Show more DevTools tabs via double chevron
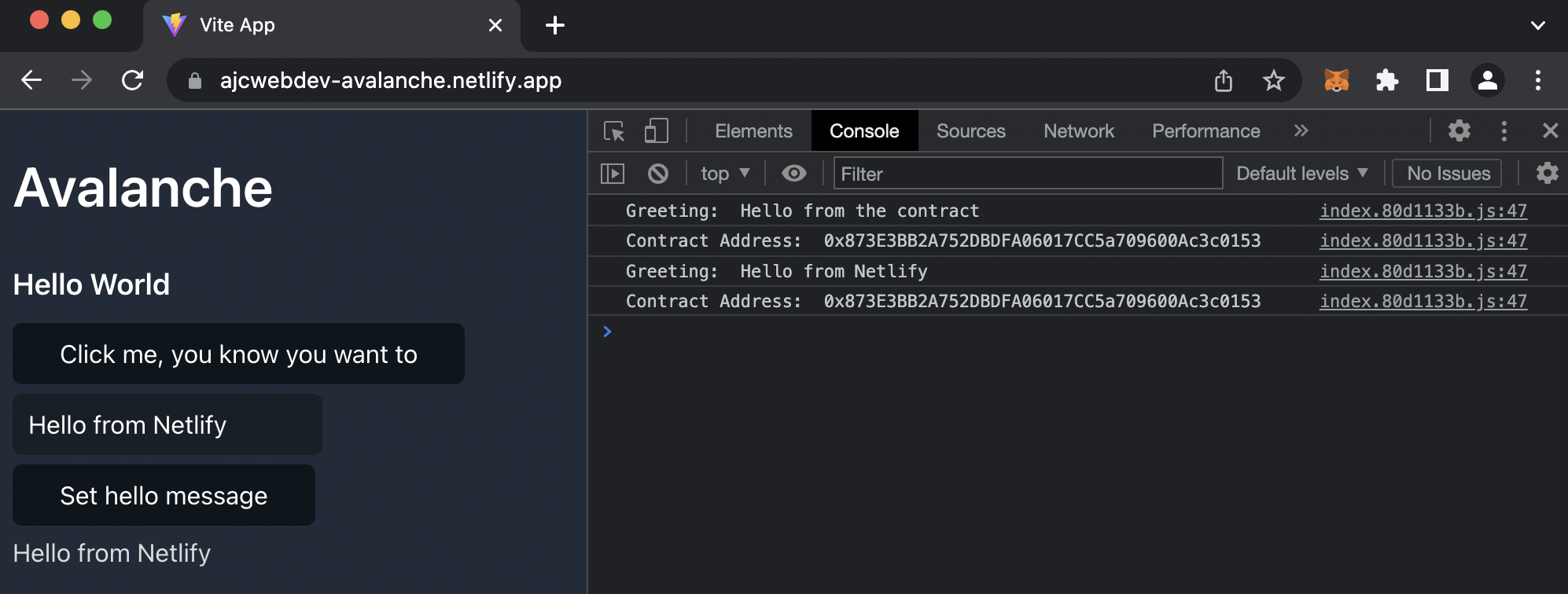Screen dimensions: 1568x594 tap(1301, 131)
